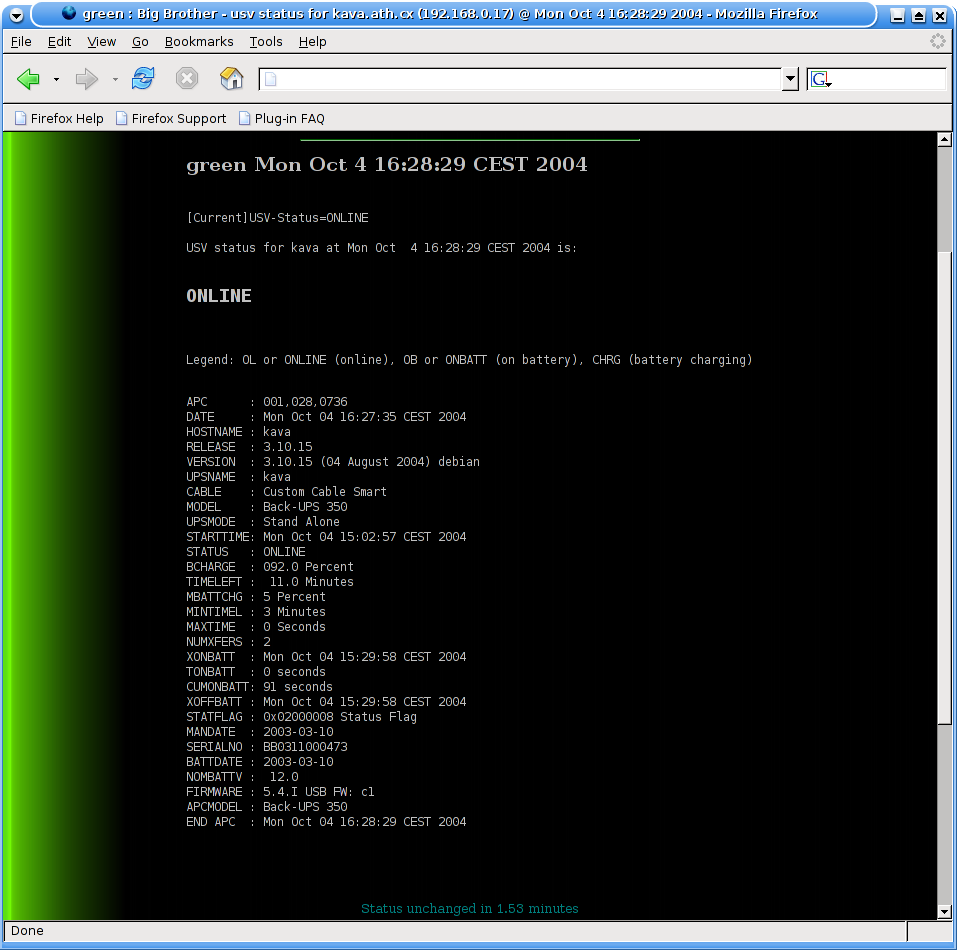Open the Firefox Support bookmark
Screen dimensions: 957x950
click(x=172, y=118)
